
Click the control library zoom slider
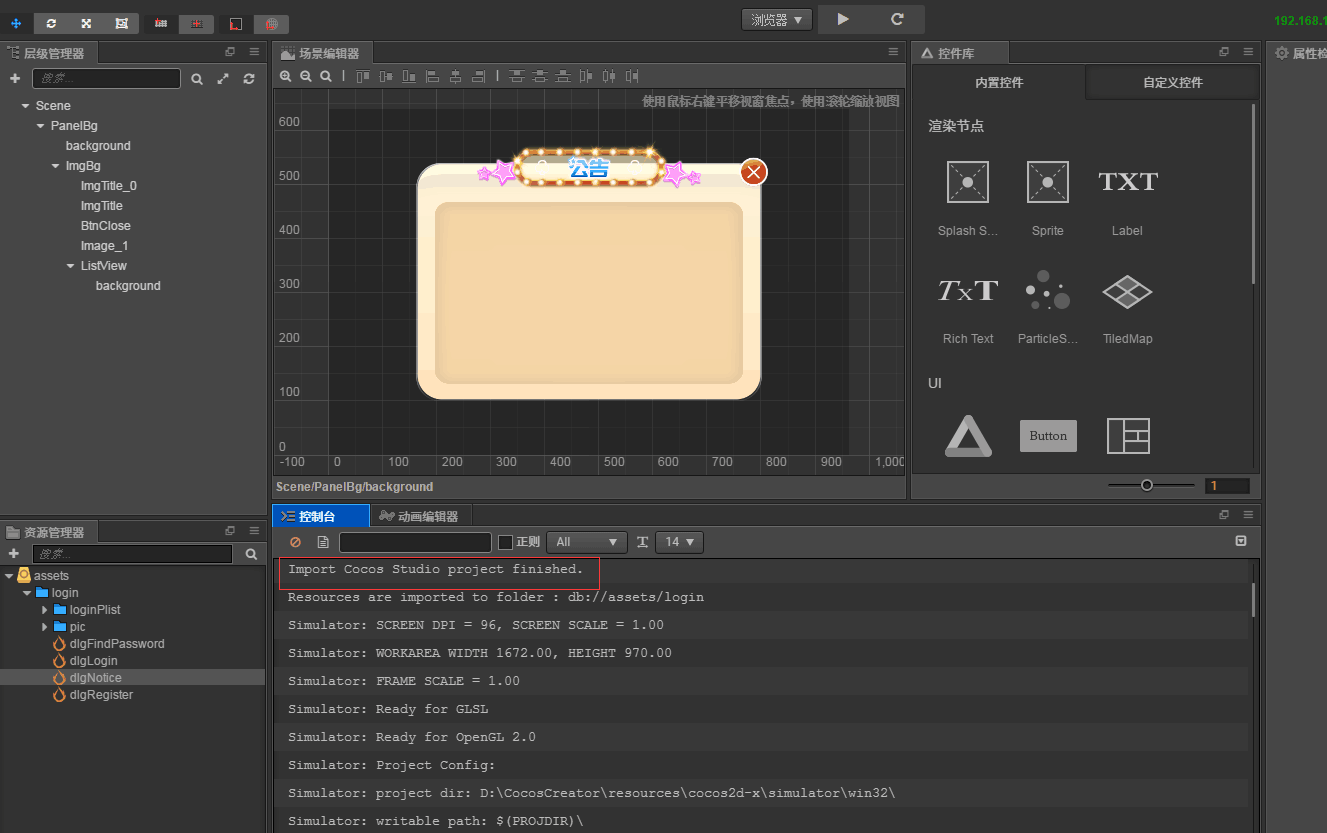point(1147,485)
